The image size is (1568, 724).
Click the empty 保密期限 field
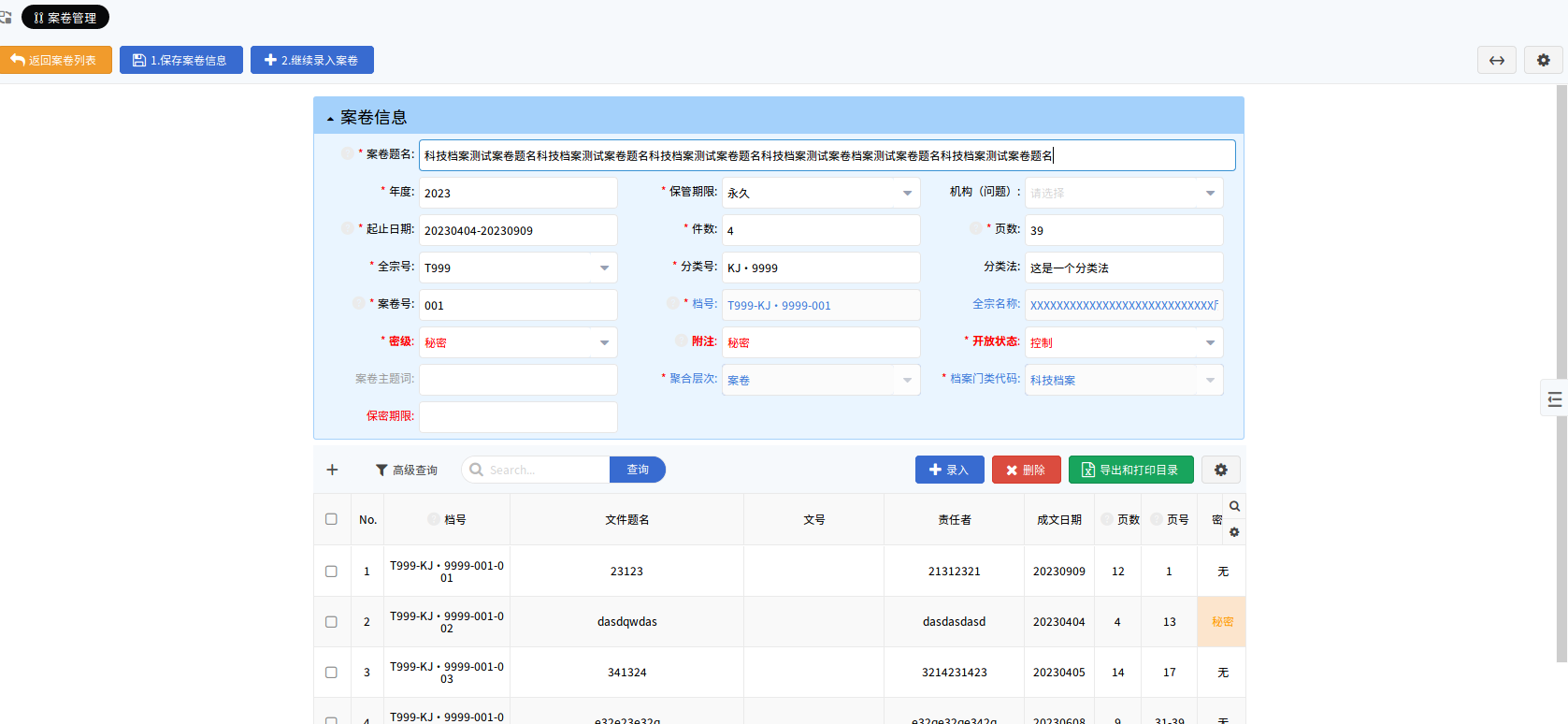tap(518, 417)
